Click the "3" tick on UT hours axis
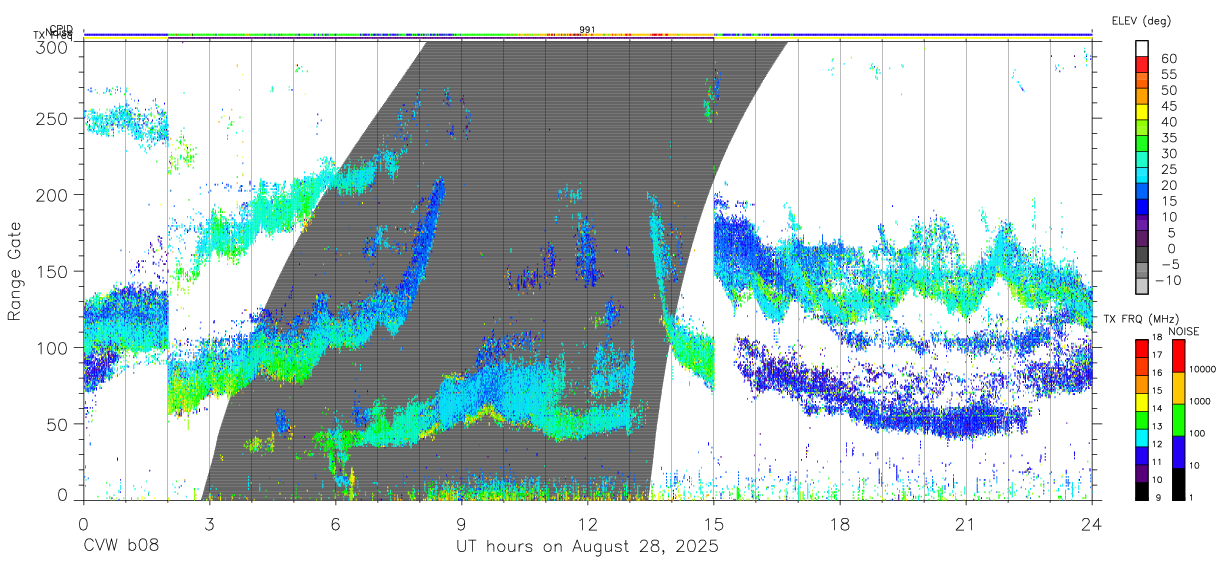The width and height of the screenshot is (1228, 567). (209, 523)
